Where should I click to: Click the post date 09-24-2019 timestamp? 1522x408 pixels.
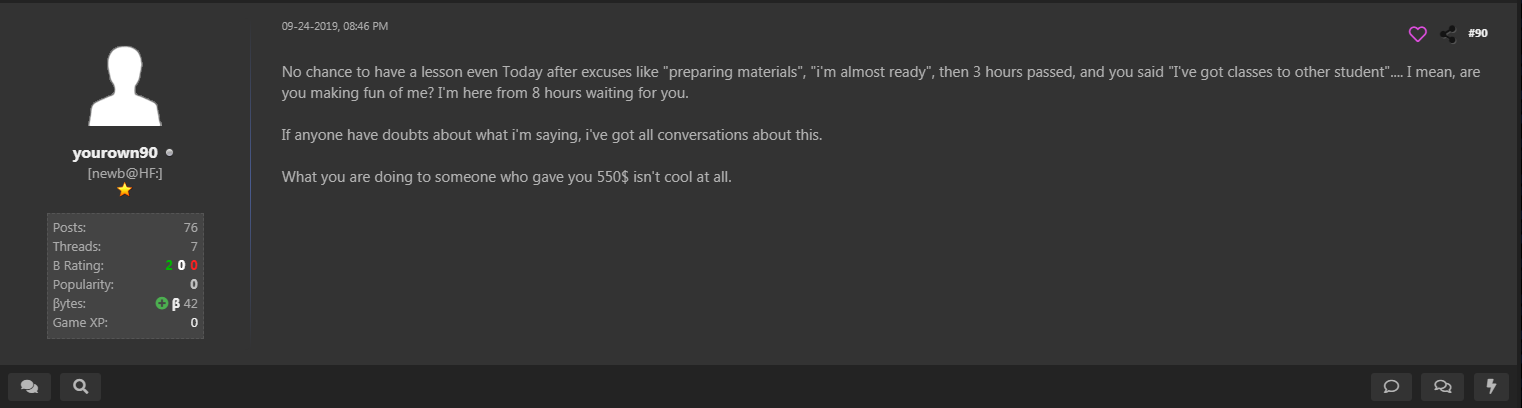334,26
